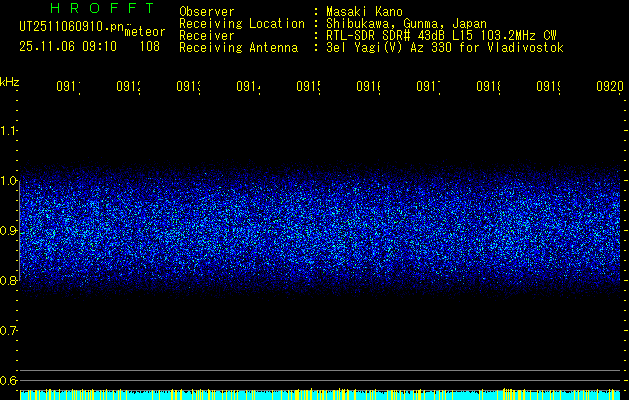Click the cyan signal level bar at bottom
The image size is (629, 400).
click(x=322, y=394)
